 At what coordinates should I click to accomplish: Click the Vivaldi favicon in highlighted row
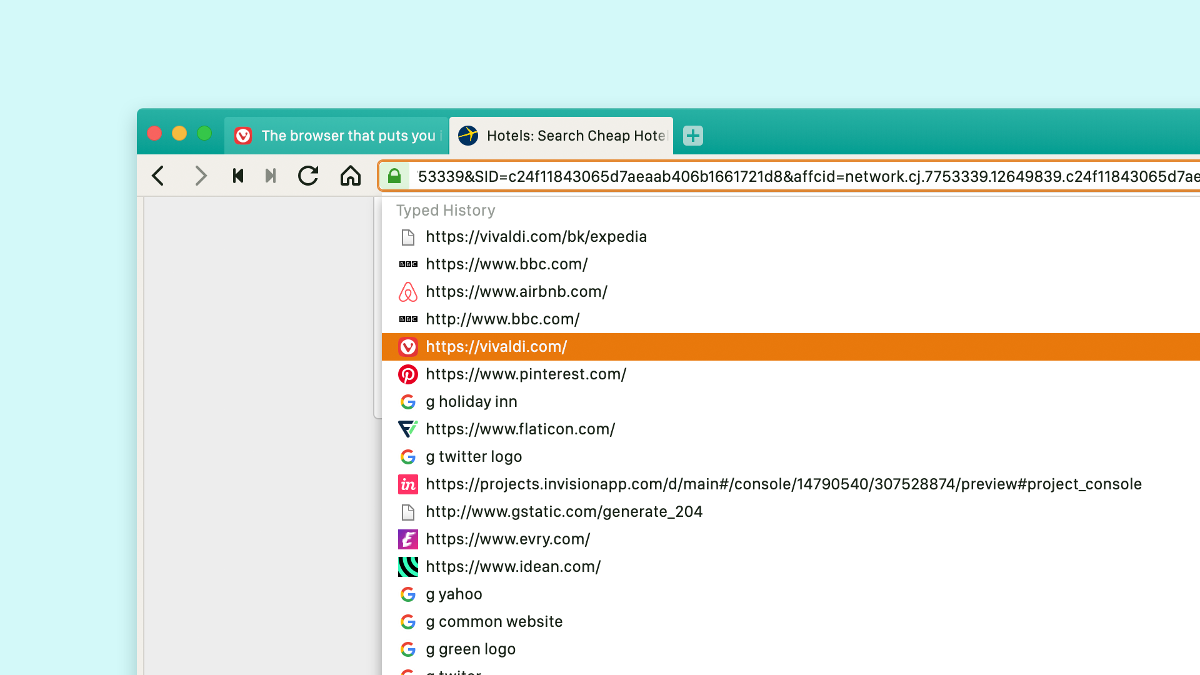point(407,347)
